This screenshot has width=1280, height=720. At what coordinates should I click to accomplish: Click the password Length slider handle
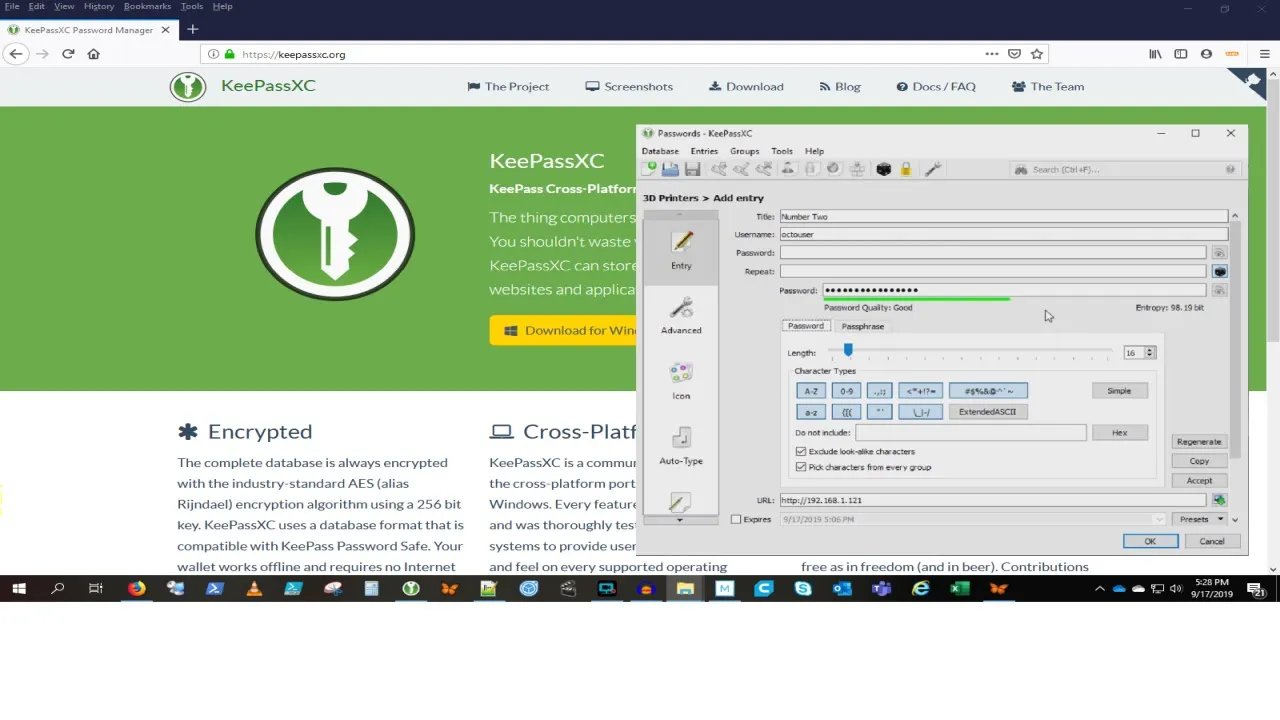click(x=848, y=350)
